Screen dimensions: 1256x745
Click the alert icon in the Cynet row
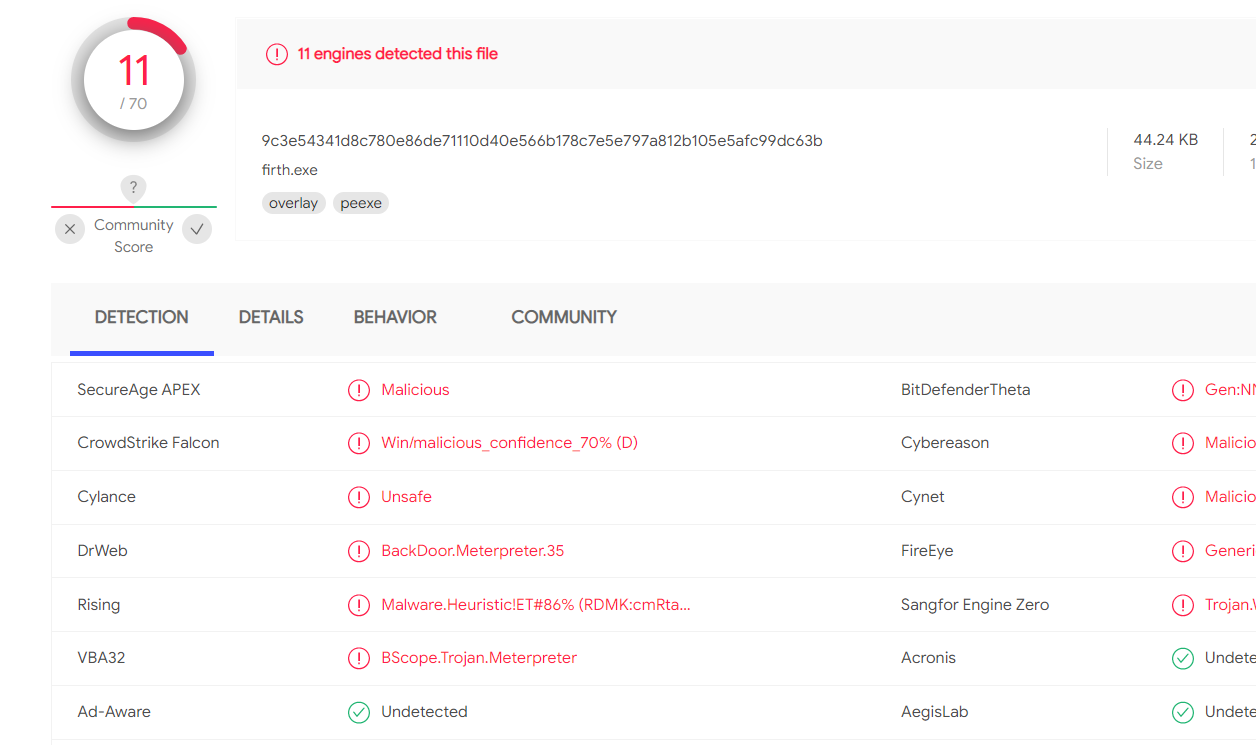1183,497
